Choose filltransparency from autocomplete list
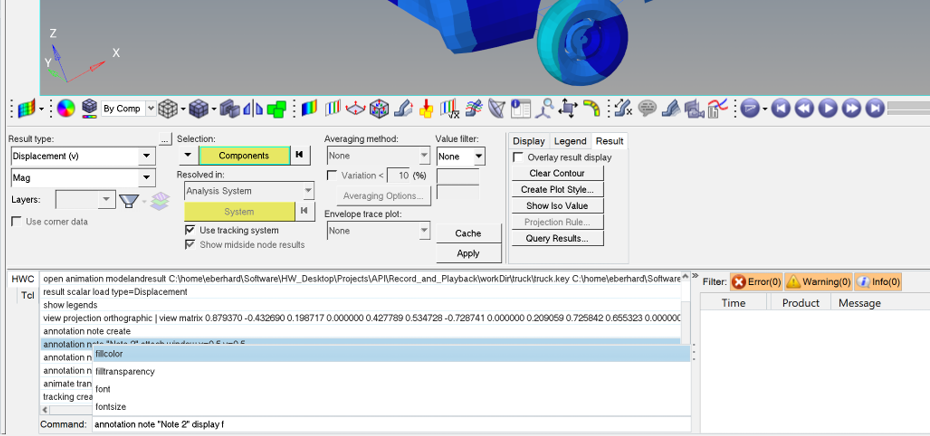This screenshot has height=436, width=930. pos(391,371)
